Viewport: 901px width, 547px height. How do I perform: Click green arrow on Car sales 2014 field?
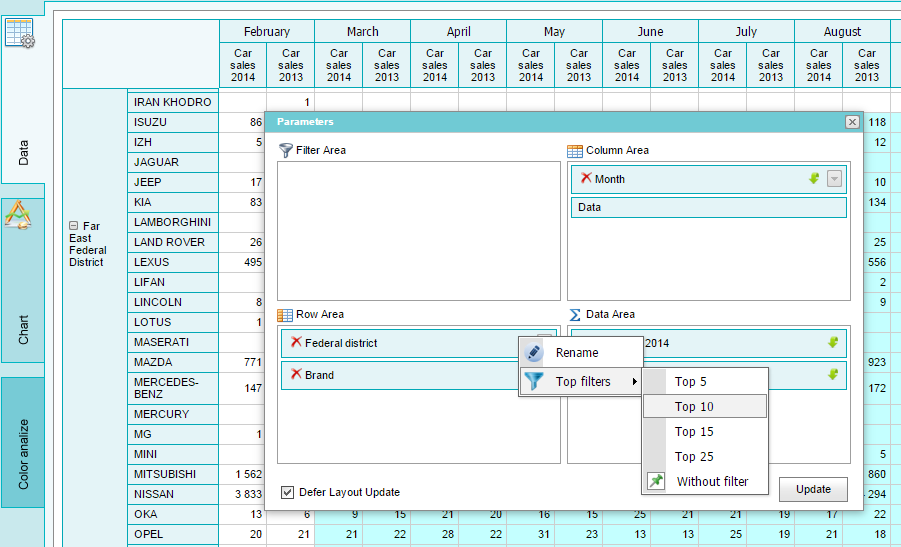coord(833,342)
